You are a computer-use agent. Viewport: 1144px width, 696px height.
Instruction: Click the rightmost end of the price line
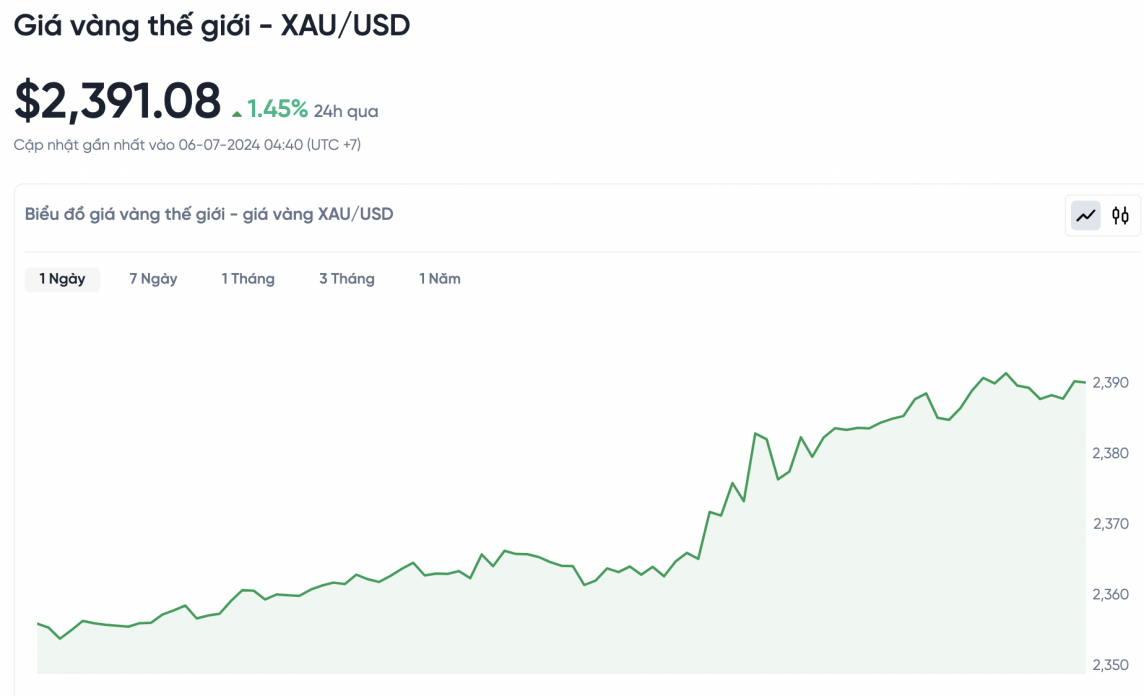(1085, 382)
